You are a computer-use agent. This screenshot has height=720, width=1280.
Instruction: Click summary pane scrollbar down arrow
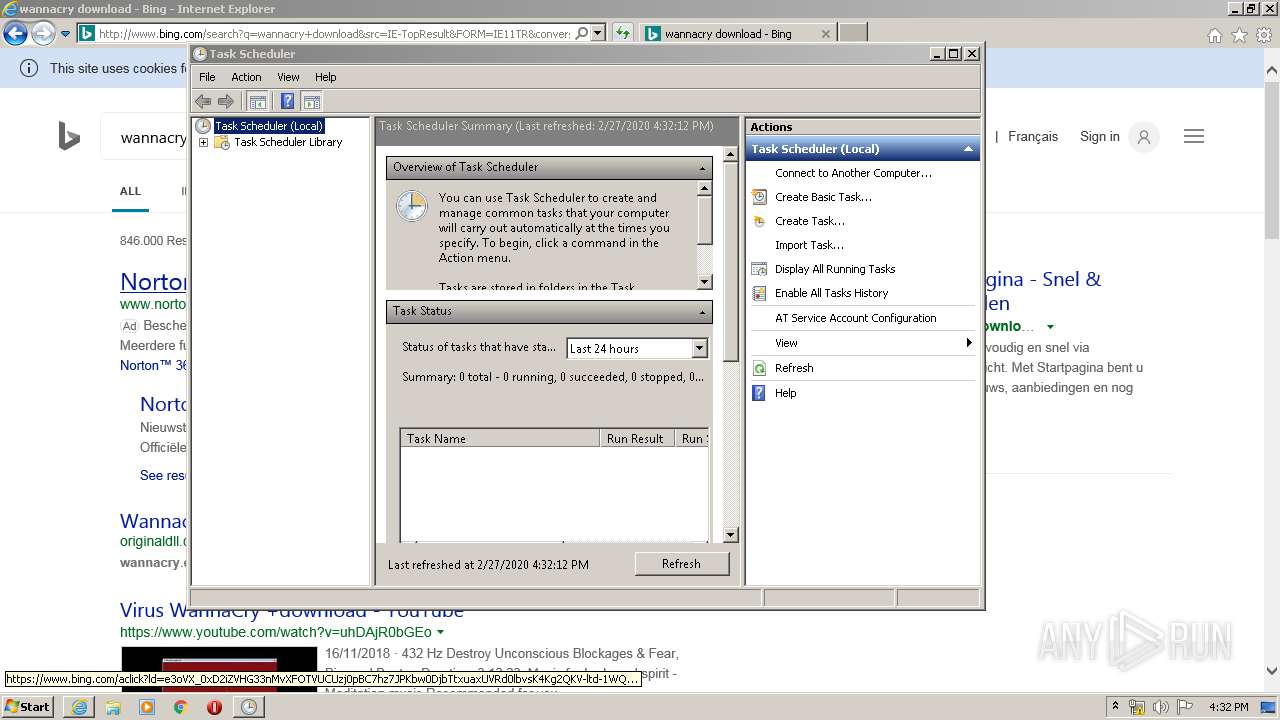click(730, 535)
